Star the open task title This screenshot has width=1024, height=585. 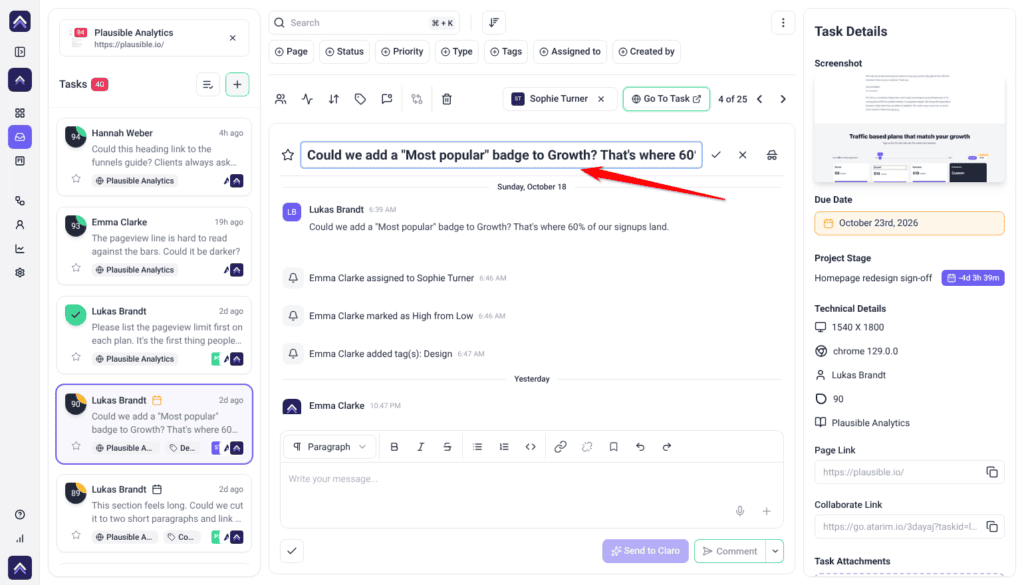288,155
